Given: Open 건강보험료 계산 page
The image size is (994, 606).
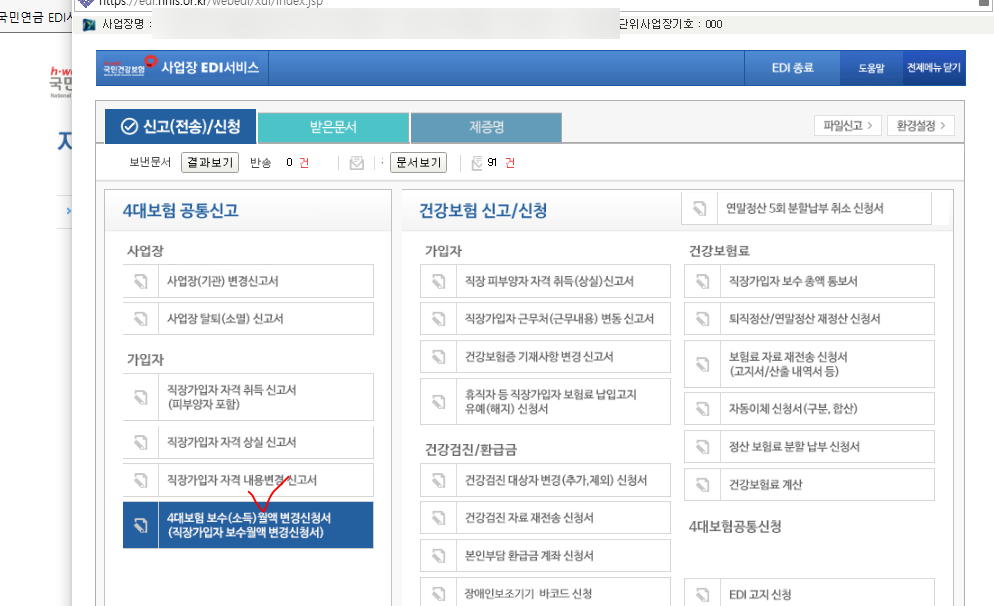Looking at the screenshot, I should click(810, 485).
